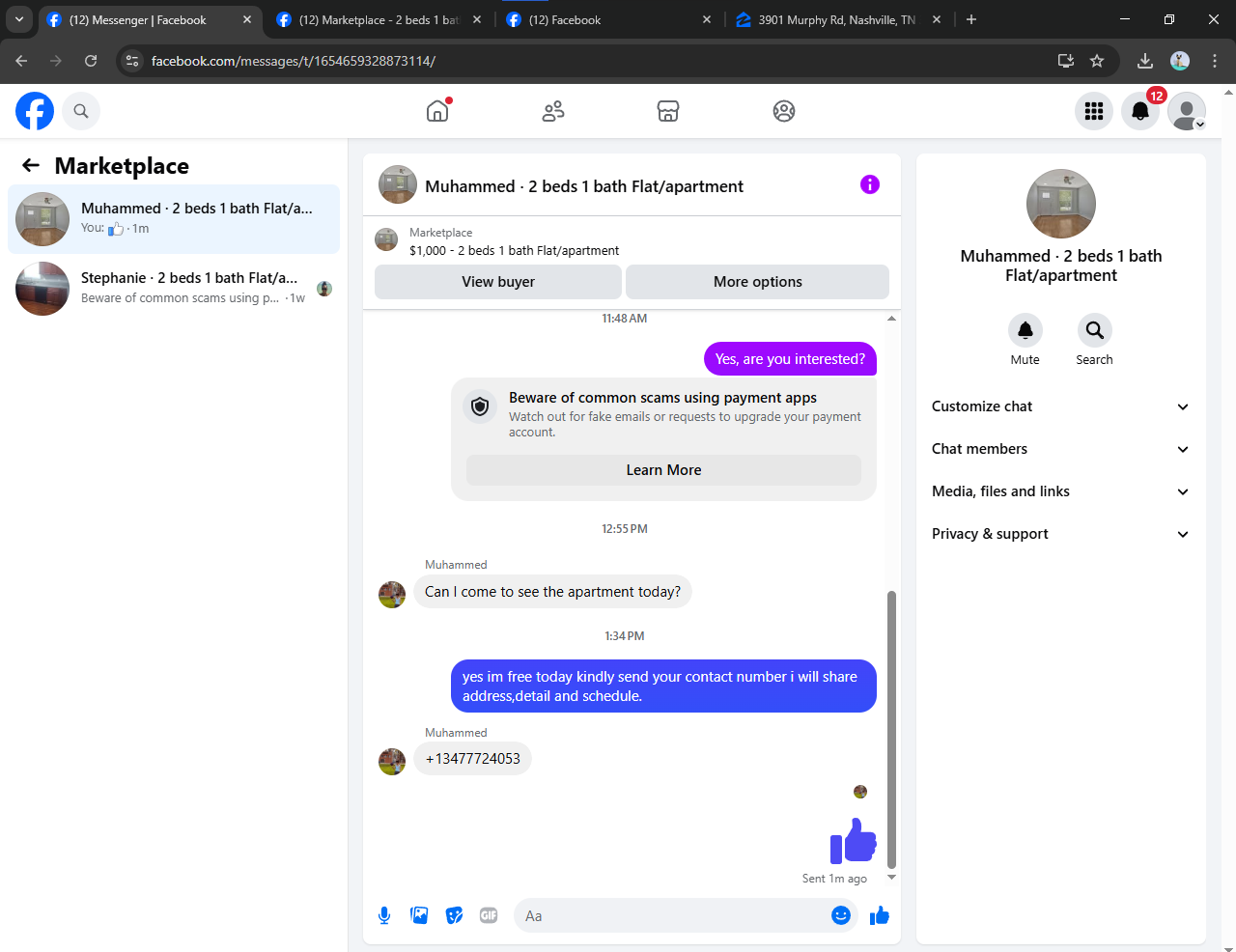Screen dimensions: 1236x952
Task: Open a new browser tab
Action: [971, 19]
